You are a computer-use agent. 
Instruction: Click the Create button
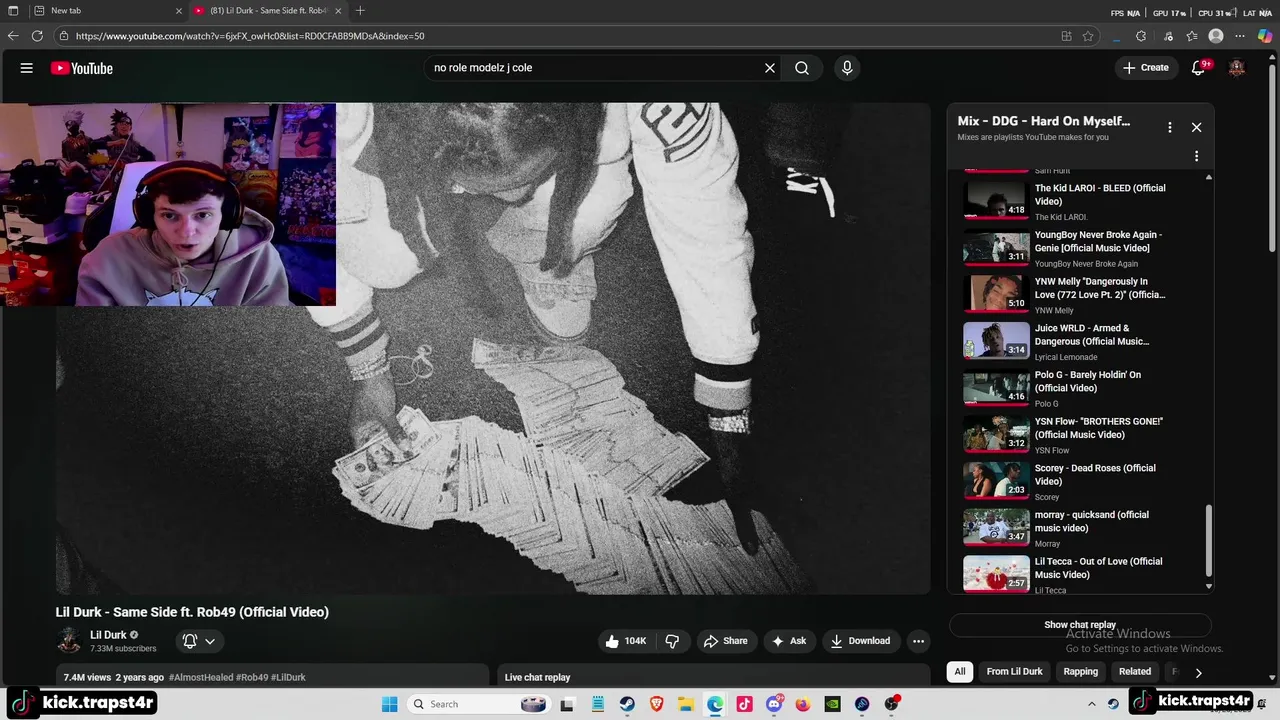(1145, 68)
